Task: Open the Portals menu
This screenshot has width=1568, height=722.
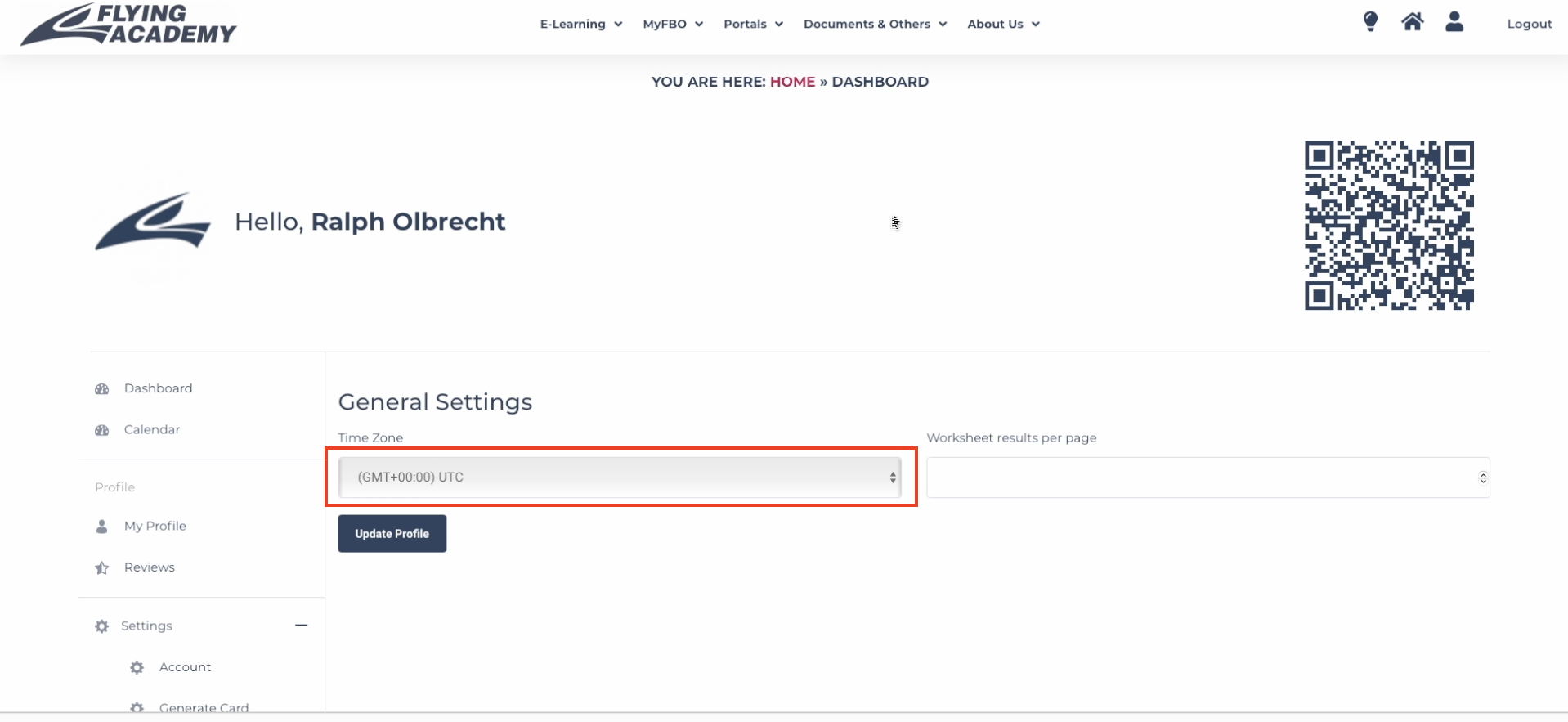Action: 753,24
